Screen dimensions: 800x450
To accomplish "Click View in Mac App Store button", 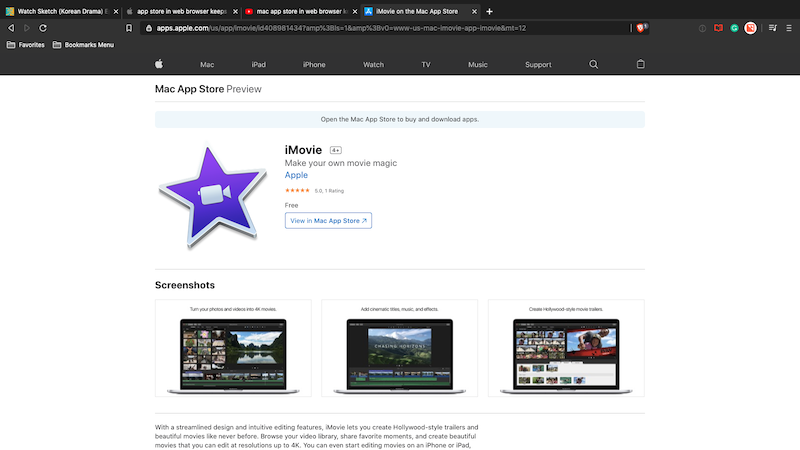I will (x=328, y=220).
